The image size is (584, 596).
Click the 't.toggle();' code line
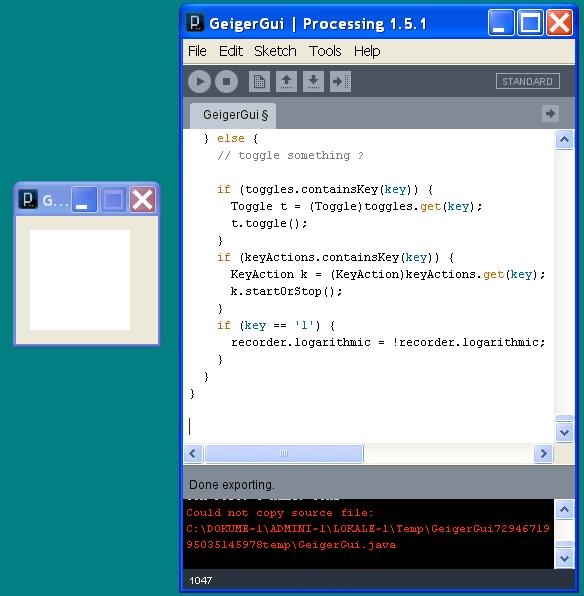(269, 224)
